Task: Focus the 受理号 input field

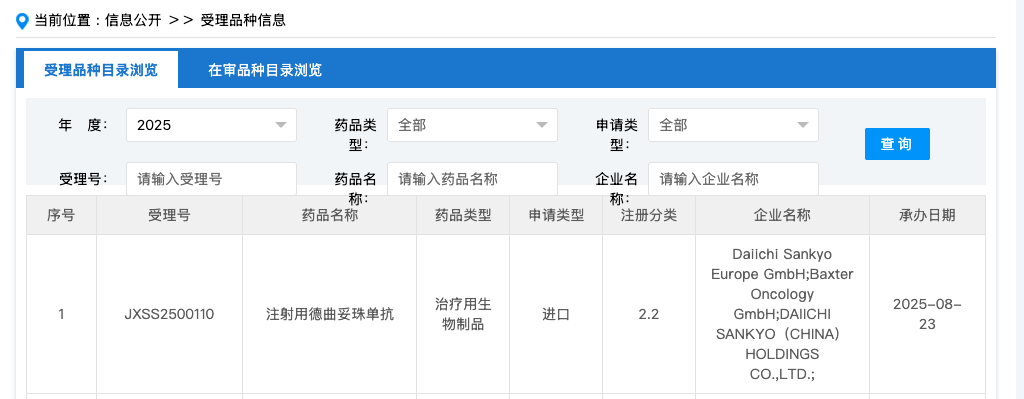Action: click(211, 179)
